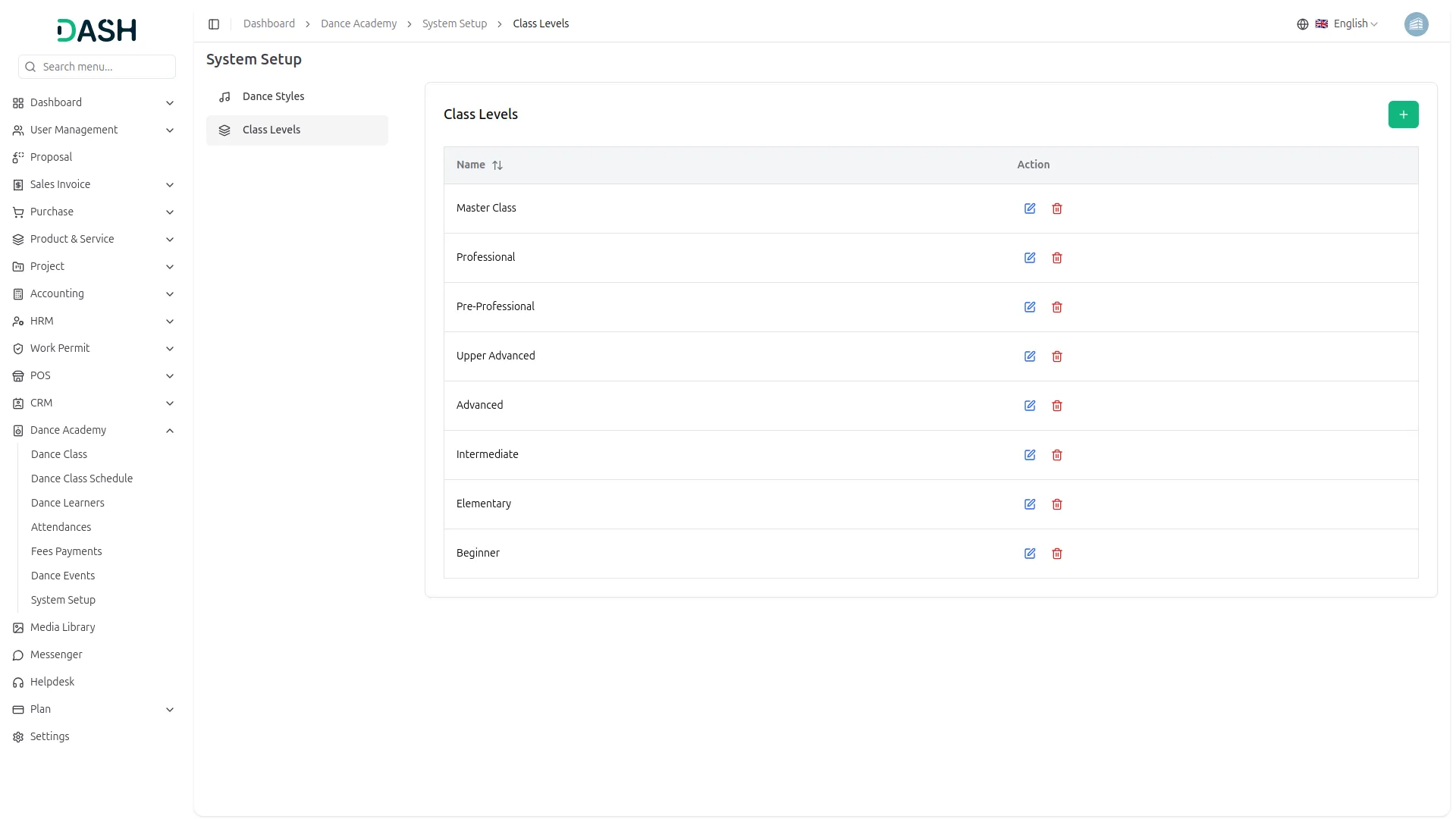Collapse the Dance Academy menu
This screenshot has height=819, width=1456.
coord(170,431)
